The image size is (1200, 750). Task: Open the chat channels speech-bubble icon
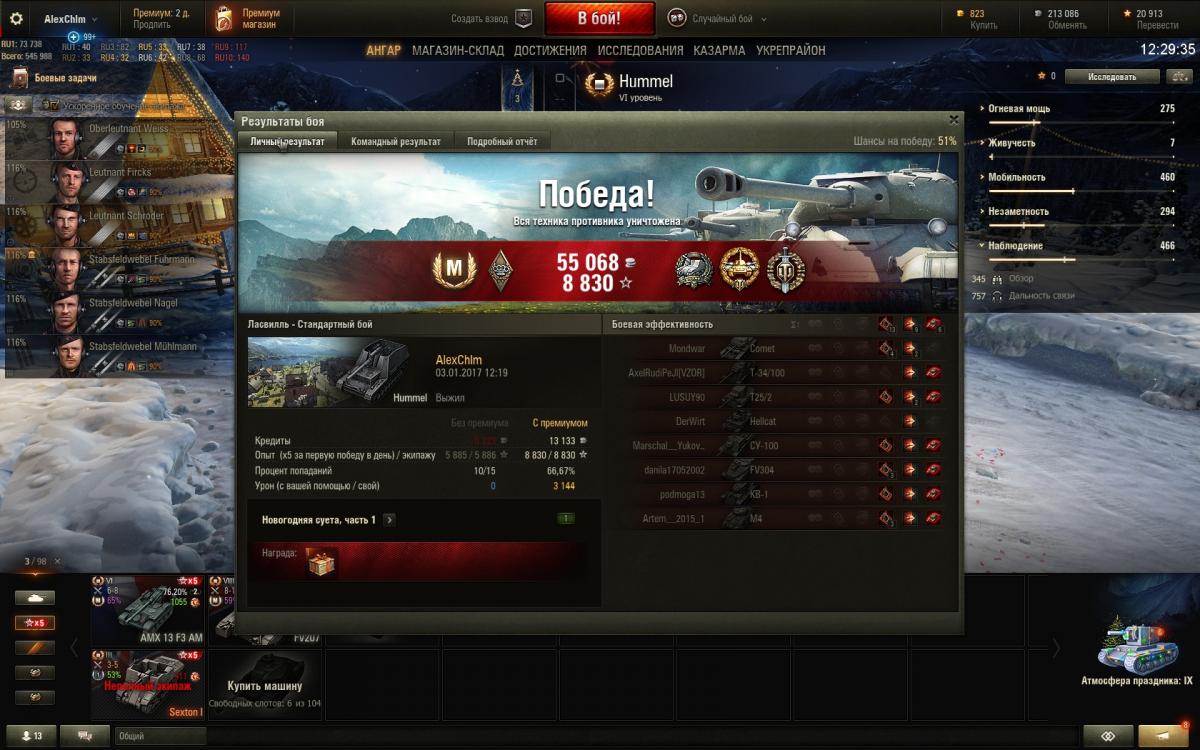[85, 736]
